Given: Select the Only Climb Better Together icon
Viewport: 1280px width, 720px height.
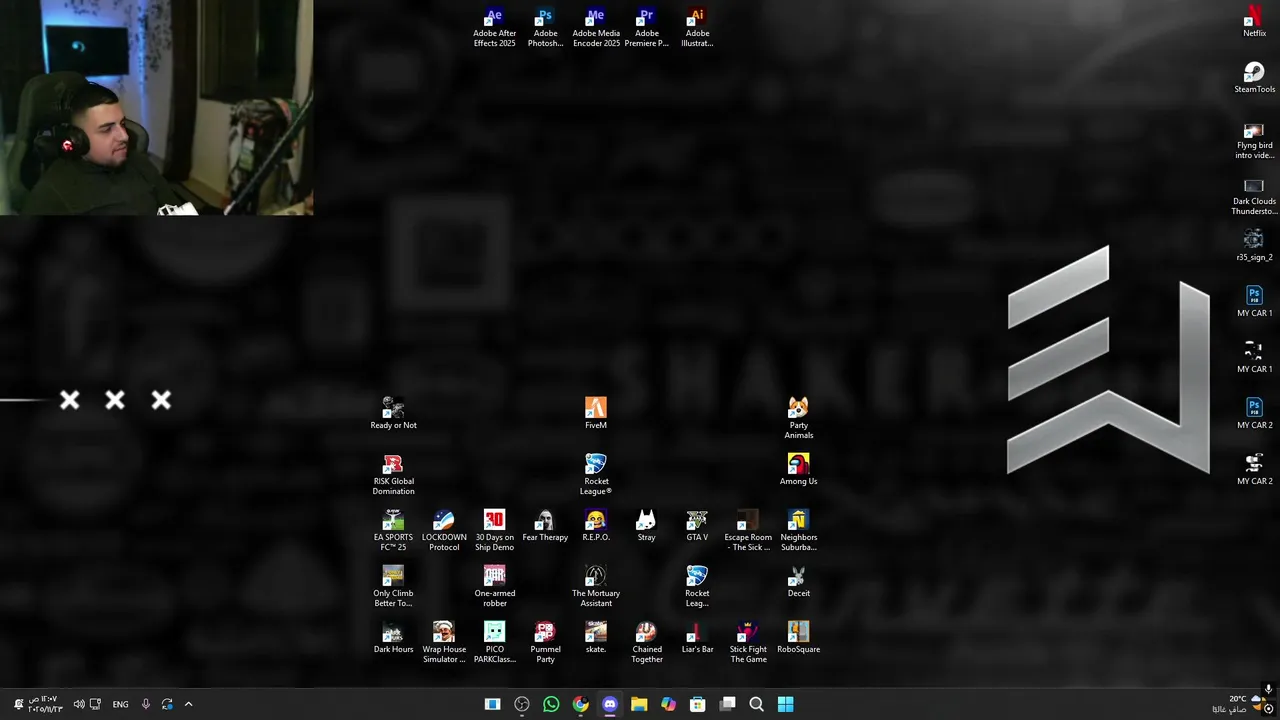Looking at the screenshot, I should (x=393, y=587).
